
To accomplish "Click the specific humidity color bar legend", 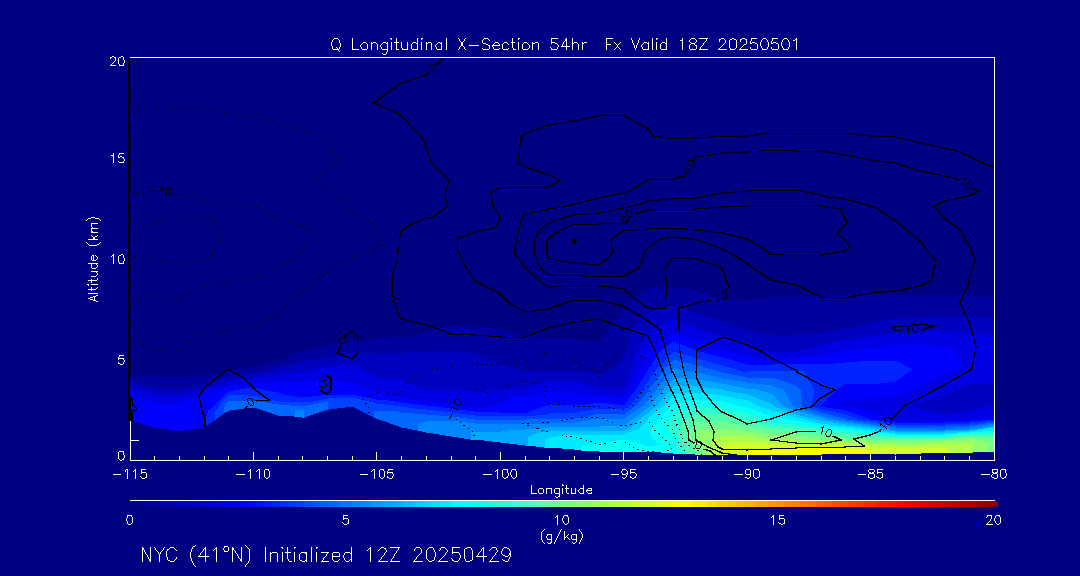I will coord(563,504).
